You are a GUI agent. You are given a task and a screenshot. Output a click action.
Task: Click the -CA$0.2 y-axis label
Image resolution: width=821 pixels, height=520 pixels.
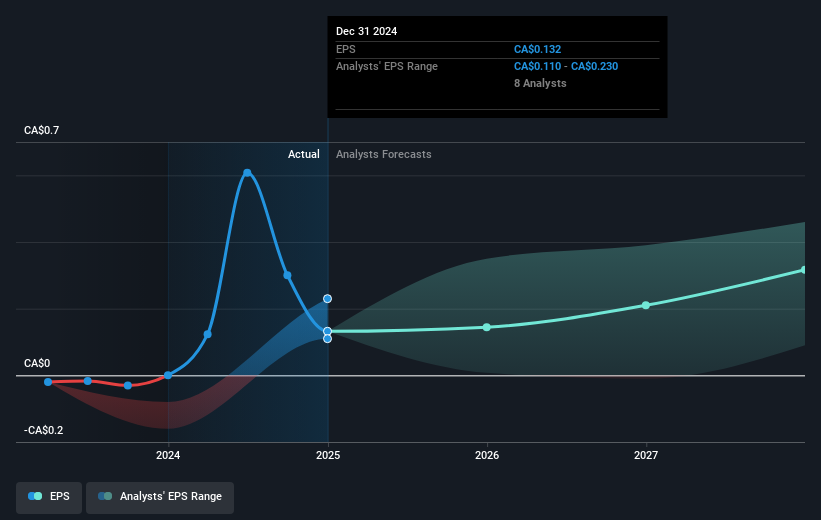click(x=43, y=430)
